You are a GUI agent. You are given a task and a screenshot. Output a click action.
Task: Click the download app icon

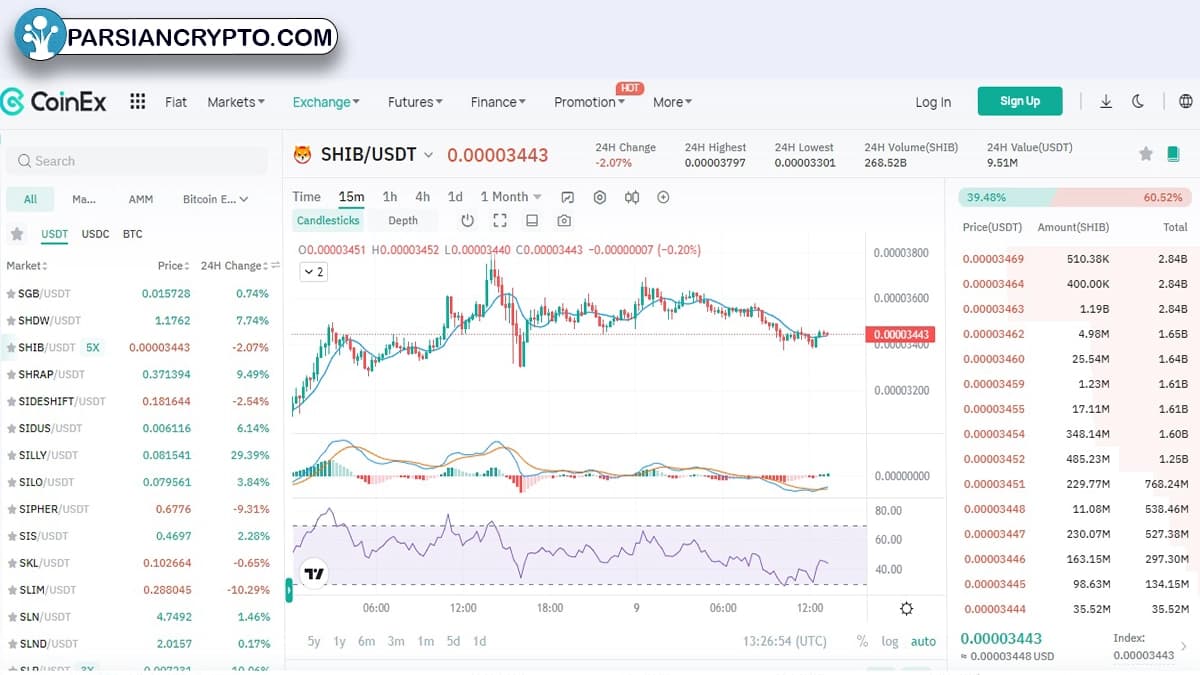pyautogui.click(x=1106, y=102)
